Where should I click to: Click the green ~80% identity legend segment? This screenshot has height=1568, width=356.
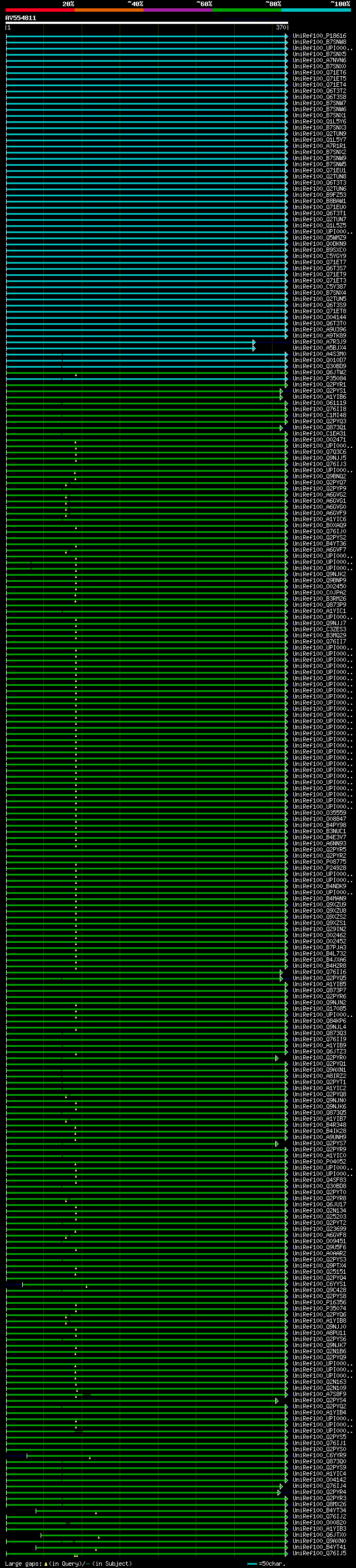[x=247, y=10]
